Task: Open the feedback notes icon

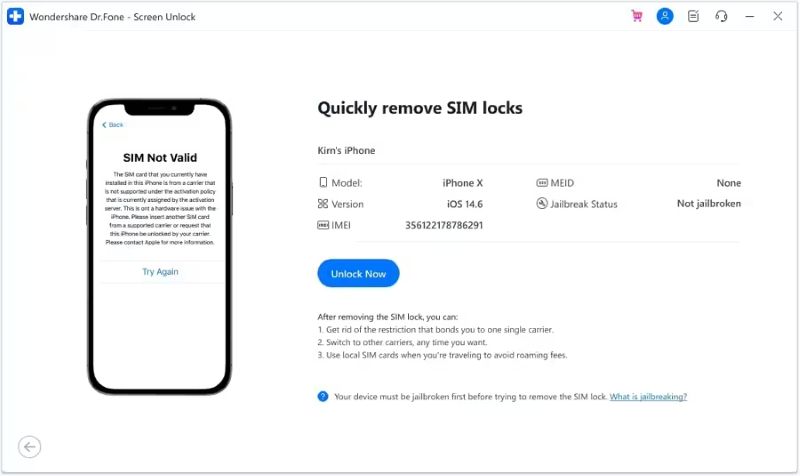Action: click(x=693, y=16)
